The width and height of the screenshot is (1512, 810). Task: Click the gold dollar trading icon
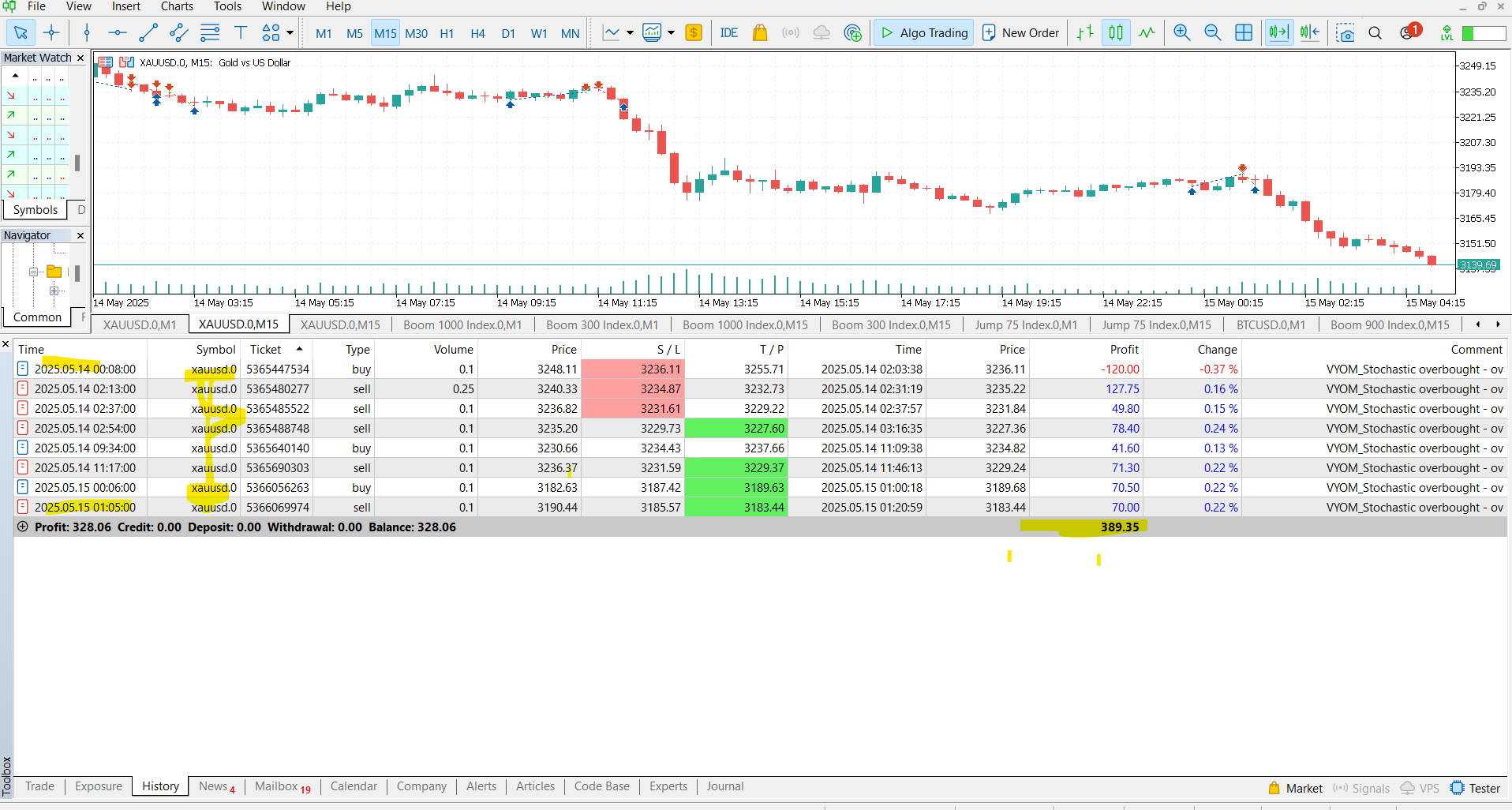pyautogui.click(x=694, y=33)
